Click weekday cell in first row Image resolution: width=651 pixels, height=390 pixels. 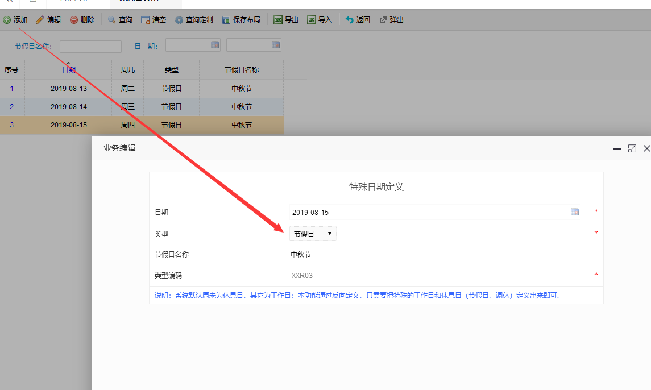128,88
